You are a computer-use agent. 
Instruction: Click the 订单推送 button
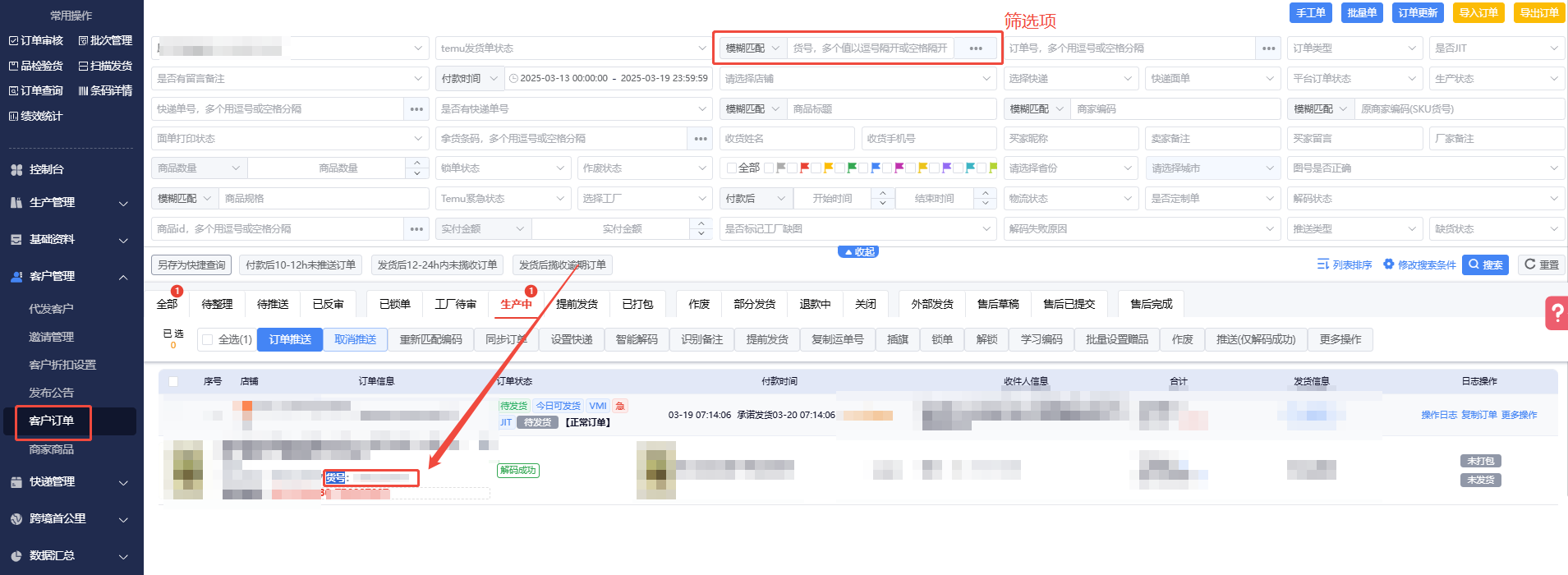pos(290,339)
